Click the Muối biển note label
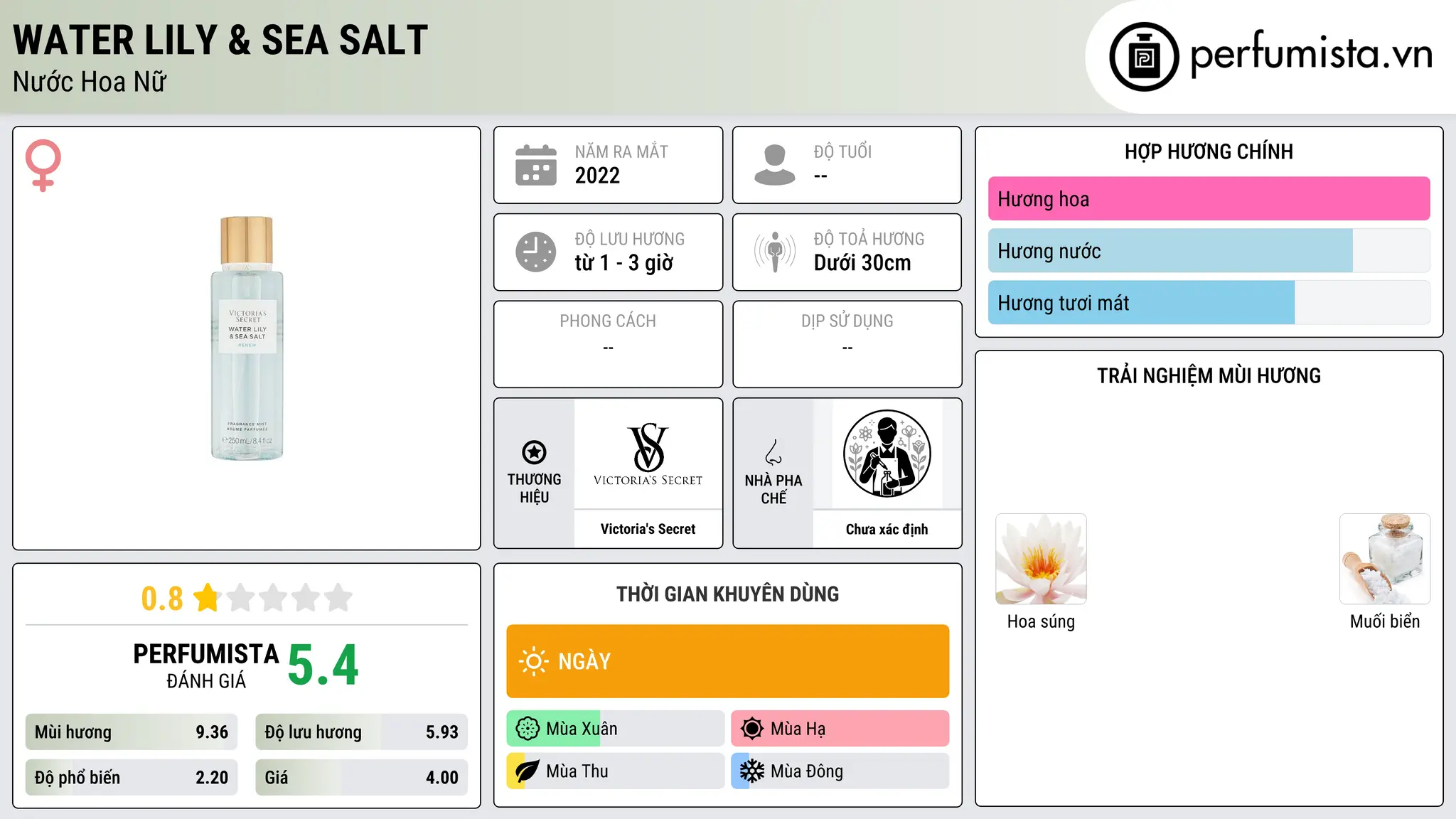The height and width of the screenshot is (819, 1456). (1385, 621)
